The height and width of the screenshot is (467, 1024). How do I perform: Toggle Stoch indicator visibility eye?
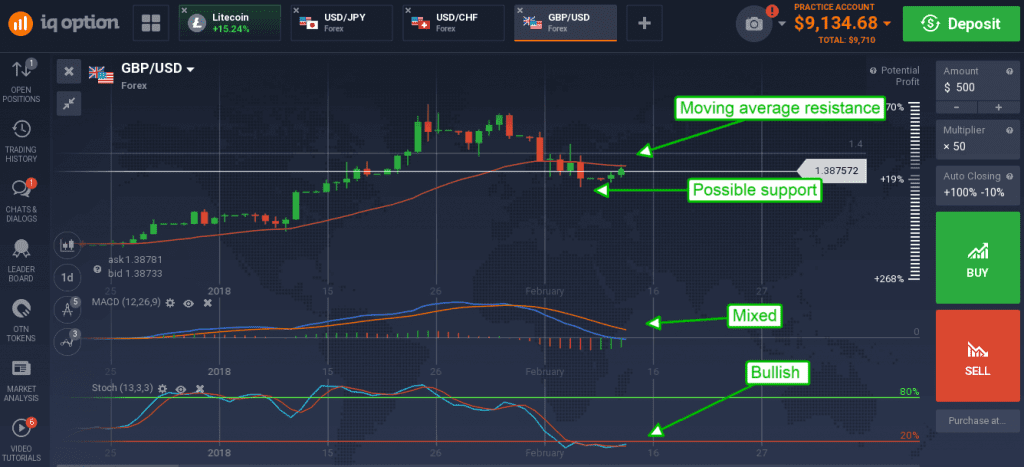pos(181,389)
